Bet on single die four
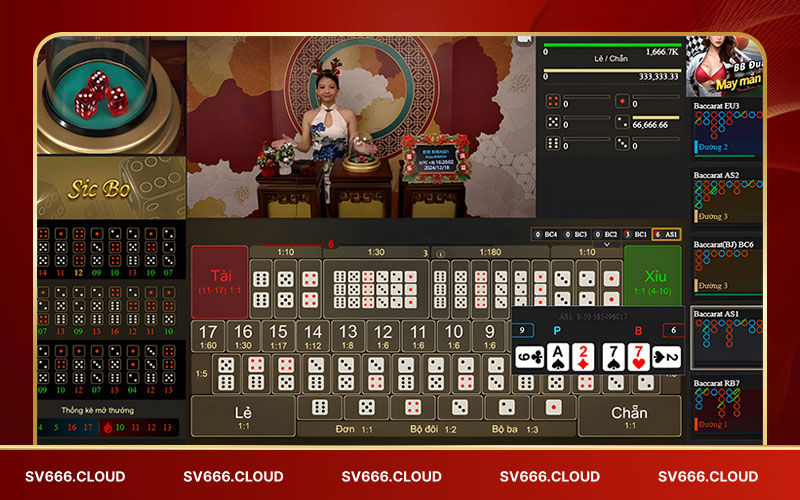This screenshot has width=800, height=500. pyautogui.click(x=413, y=408)
